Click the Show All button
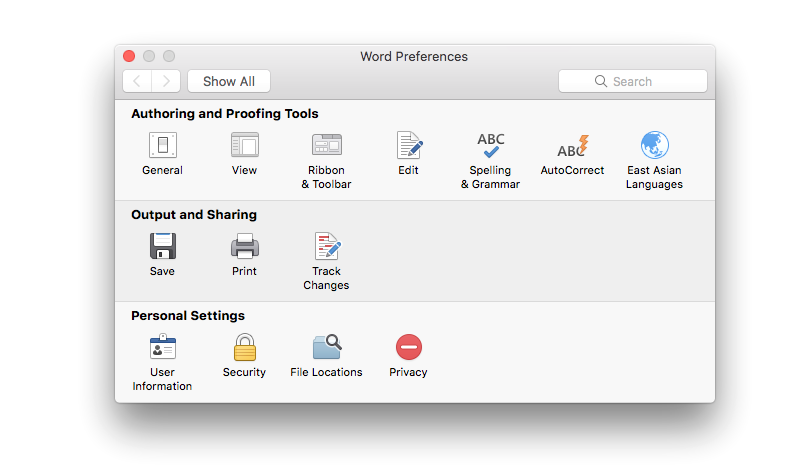This screenshot has width=803, height=467. pyautogui.click(x=228, y=81)
